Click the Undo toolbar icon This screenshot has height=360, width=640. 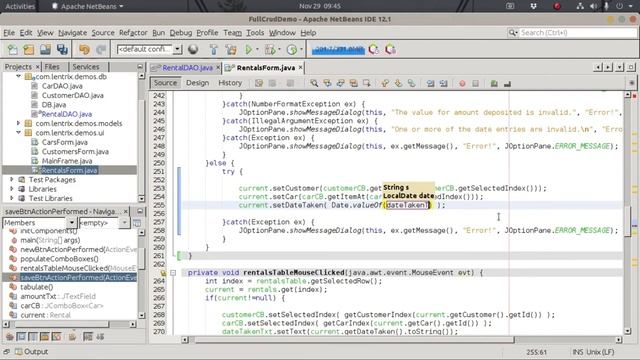coord(84,49)
